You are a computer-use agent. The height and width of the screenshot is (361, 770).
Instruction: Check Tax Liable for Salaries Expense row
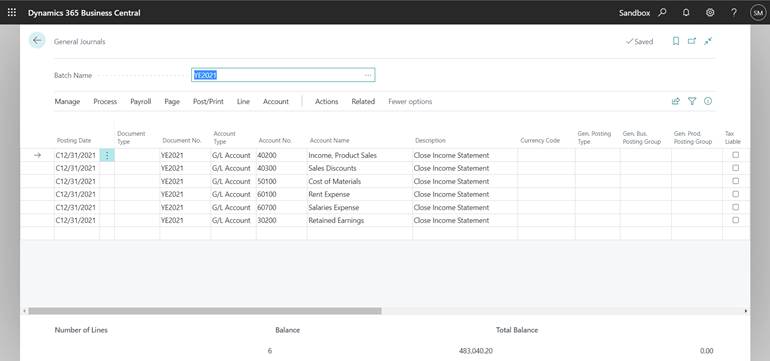(735, 207)
